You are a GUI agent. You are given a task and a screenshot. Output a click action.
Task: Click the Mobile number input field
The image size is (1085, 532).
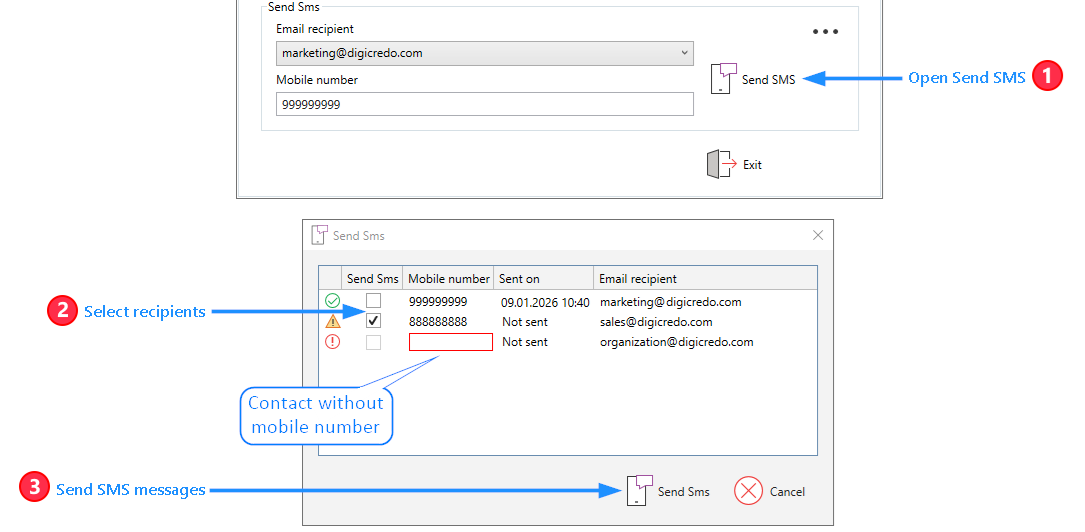pos(484,104)
